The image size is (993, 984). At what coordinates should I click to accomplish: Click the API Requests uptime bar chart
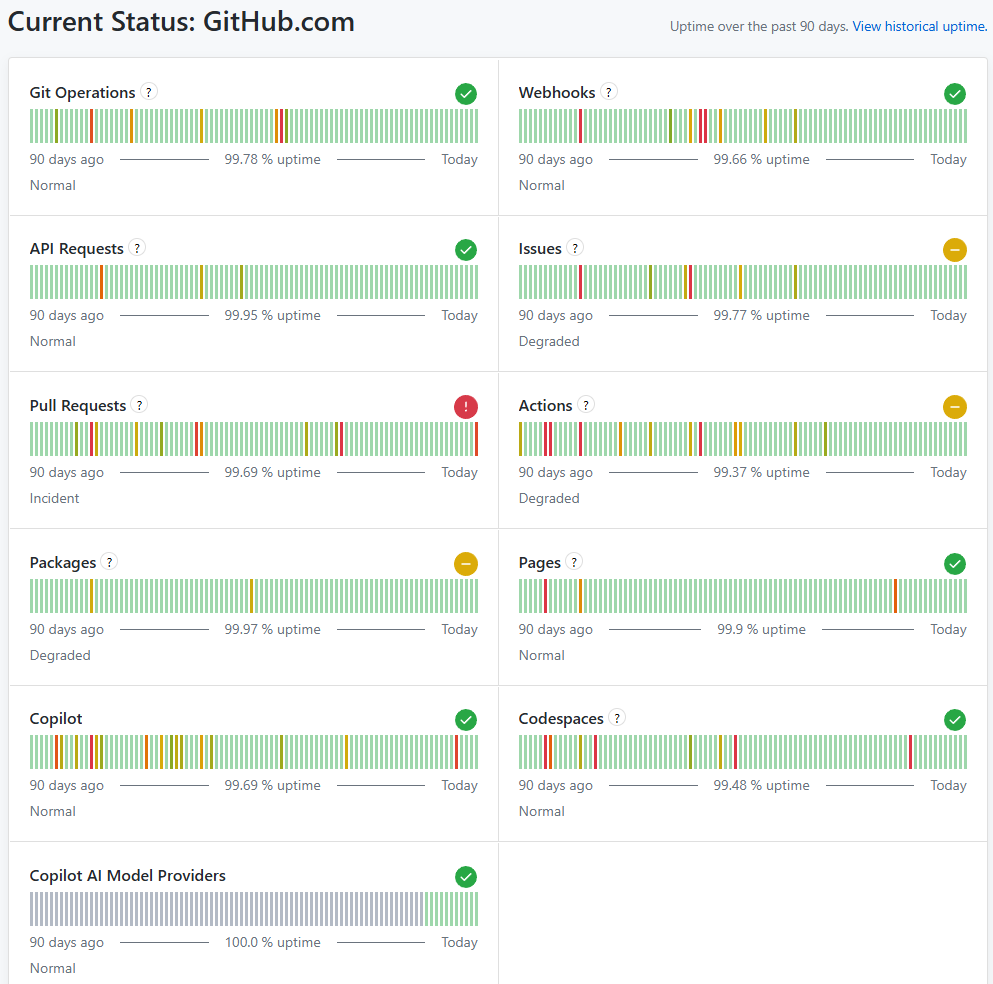coord(254,282)
